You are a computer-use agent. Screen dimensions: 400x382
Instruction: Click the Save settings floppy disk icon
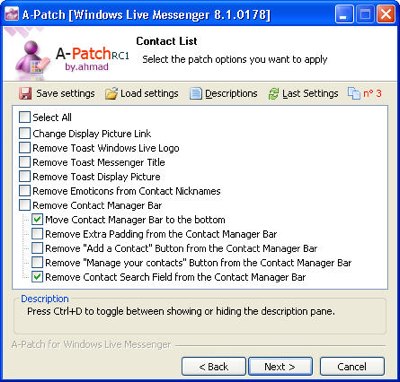click(25, 94)
